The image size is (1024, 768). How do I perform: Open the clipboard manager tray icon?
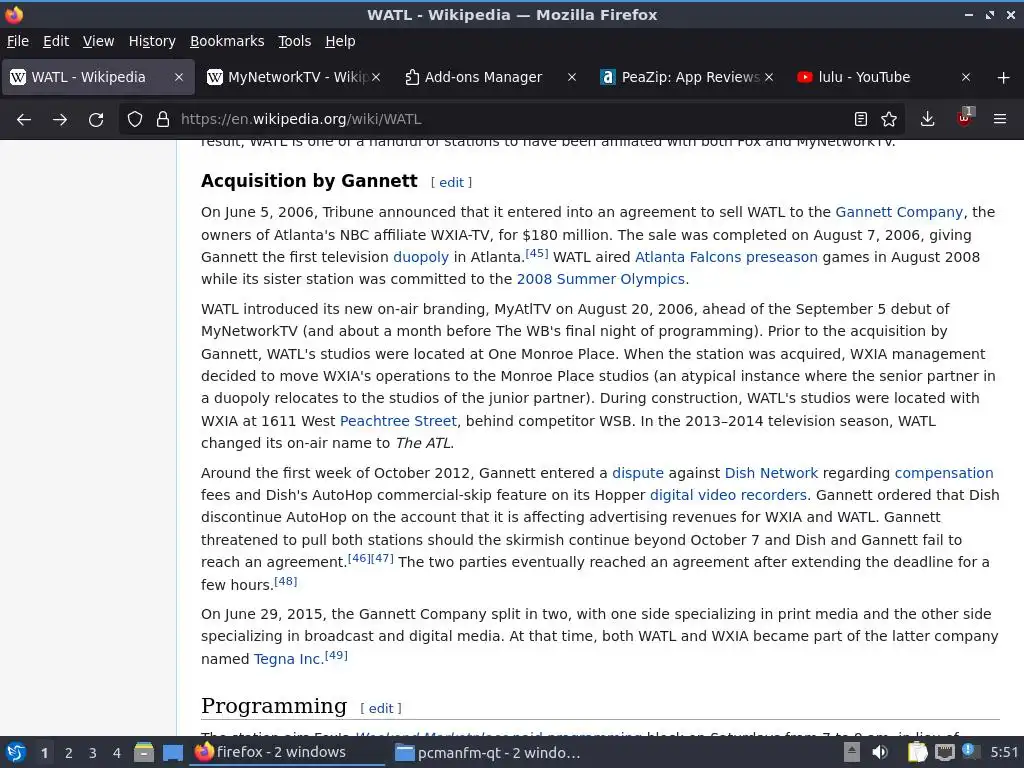pyautogui.click(x=918, y=752)
